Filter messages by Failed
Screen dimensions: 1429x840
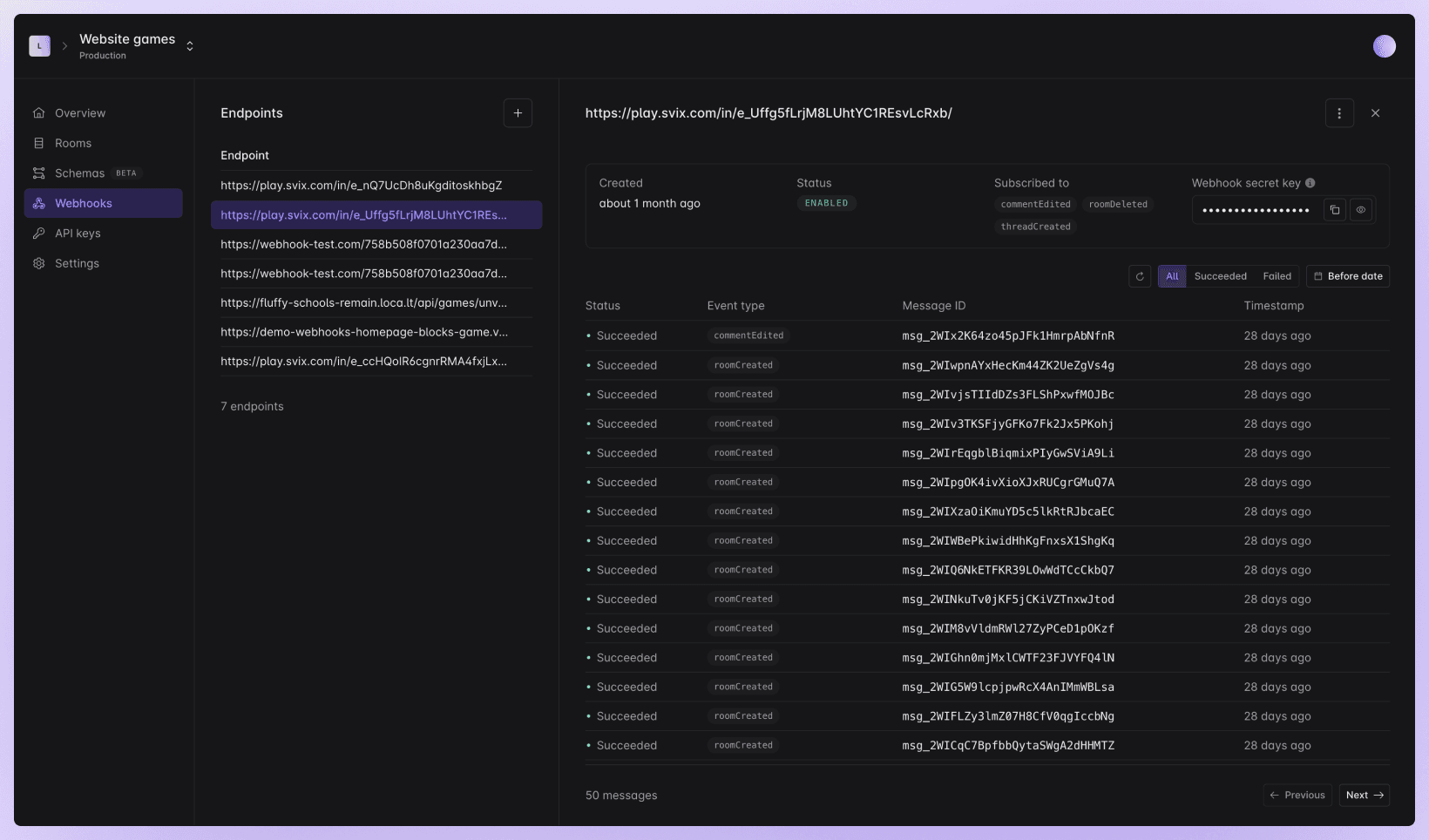1277,276
